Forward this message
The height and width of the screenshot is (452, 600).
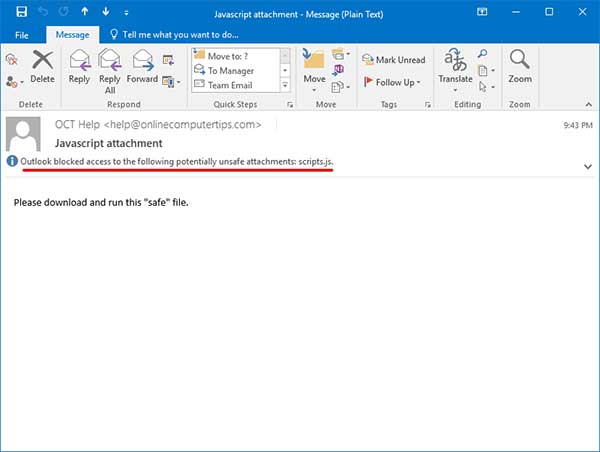click(142, 67)
